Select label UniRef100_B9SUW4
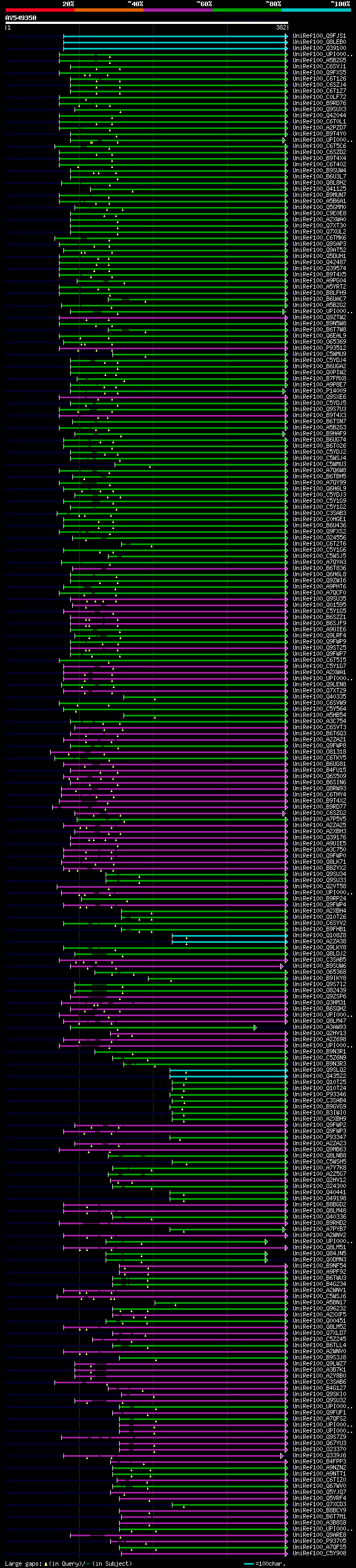 [x=319, y=170]
